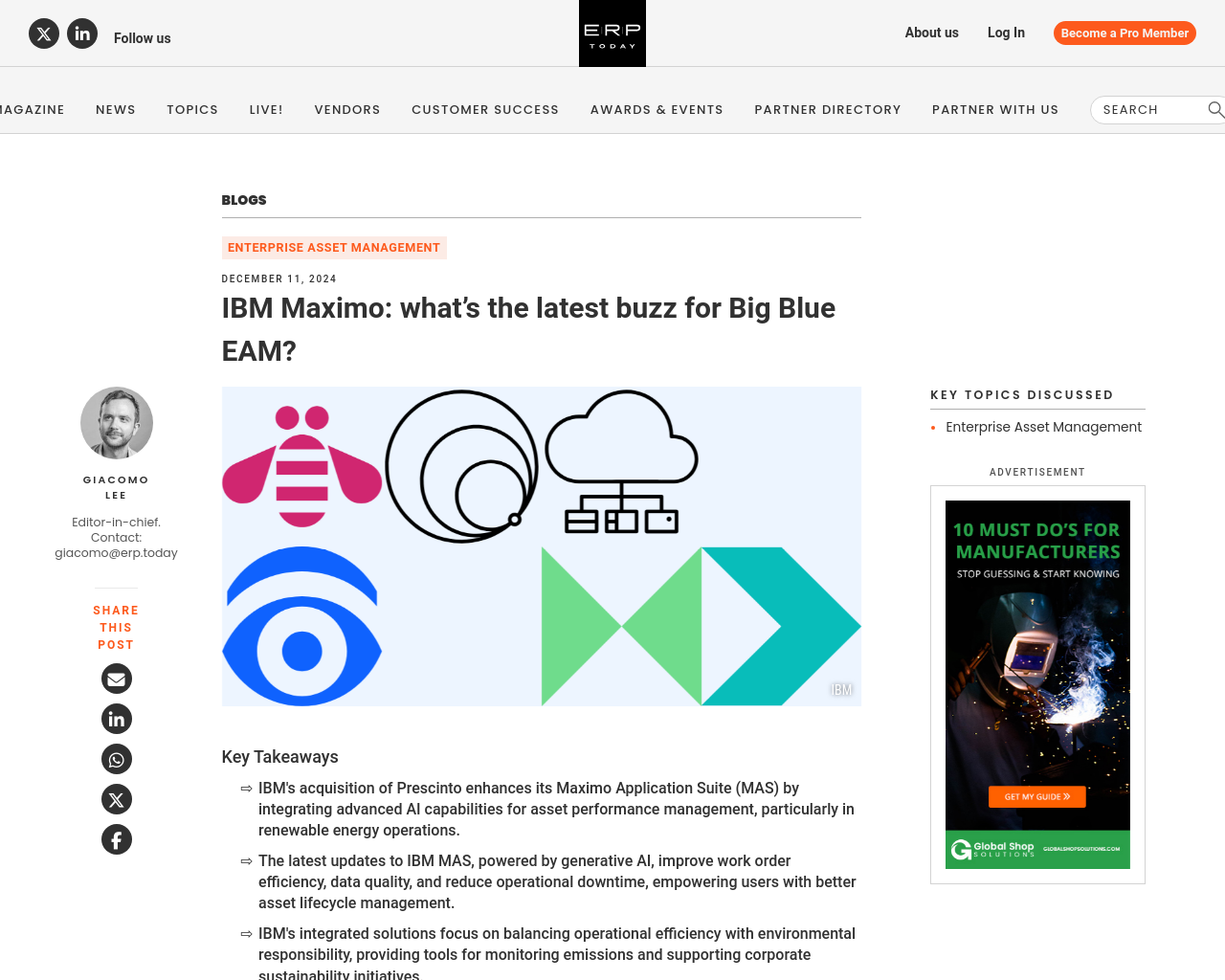This screenshot has width=1225, height=980.
Task: Click the 'Editor-in-chief.' author description
Action: 116,523
